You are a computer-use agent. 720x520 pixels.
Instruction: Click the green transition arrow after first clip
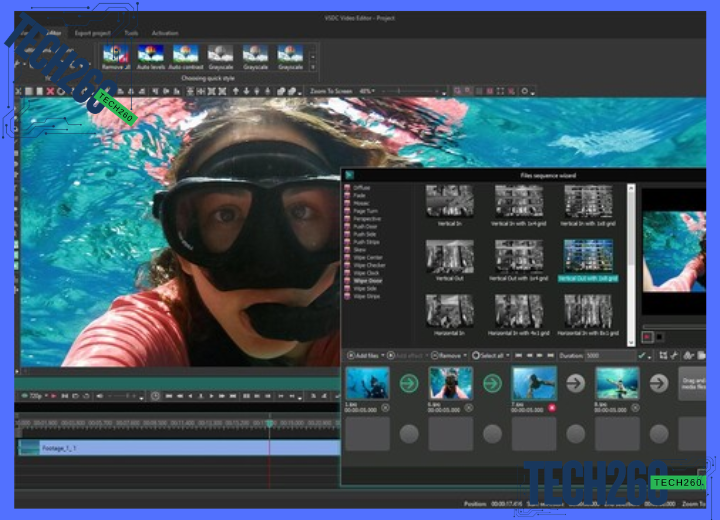click(x=409, y=383)
